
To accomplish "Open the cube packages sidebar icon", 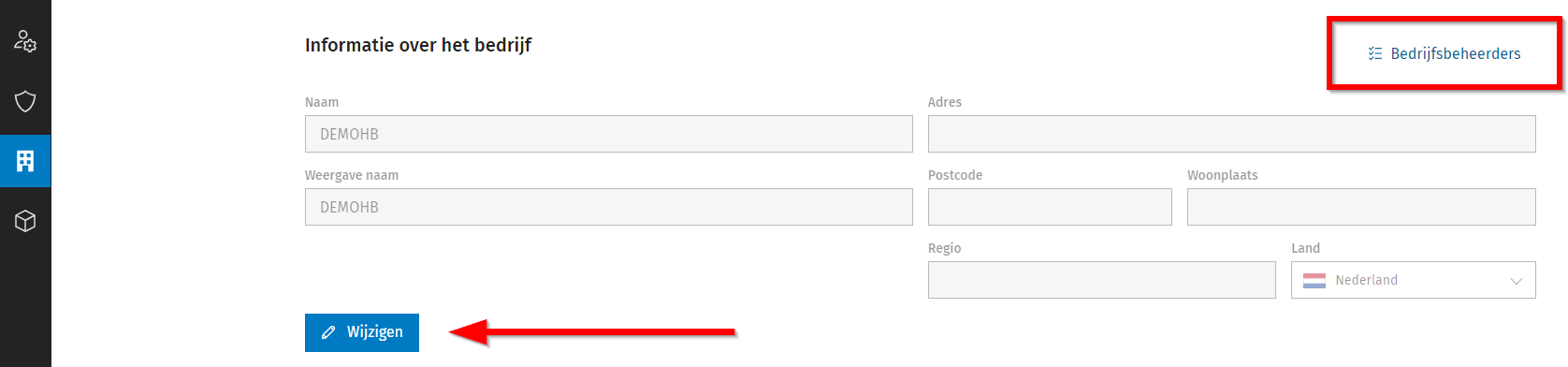I will coord(25,221).
